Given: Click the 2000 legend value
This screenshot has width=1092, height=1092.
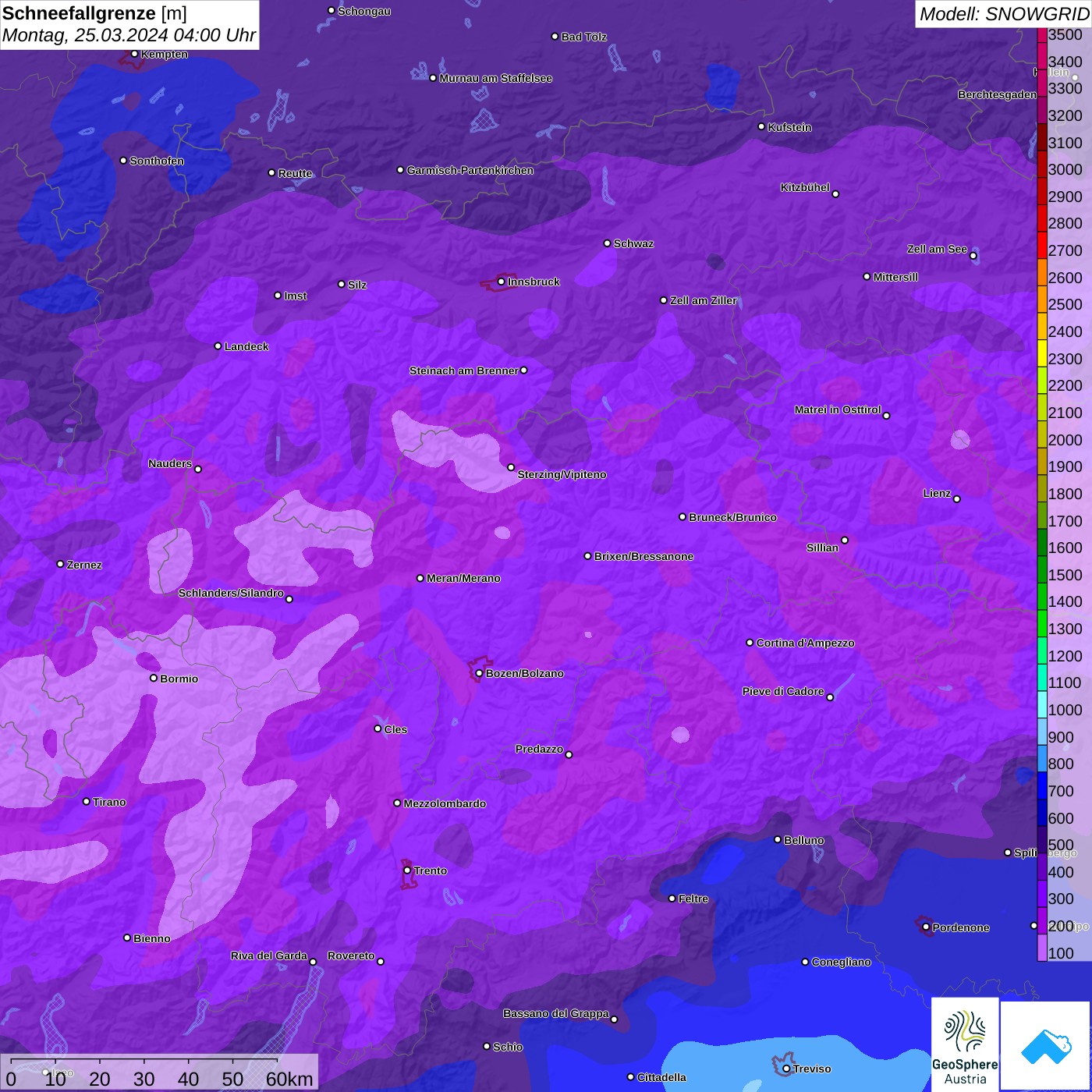Looking at the screenshot, I should (1065, 440).
